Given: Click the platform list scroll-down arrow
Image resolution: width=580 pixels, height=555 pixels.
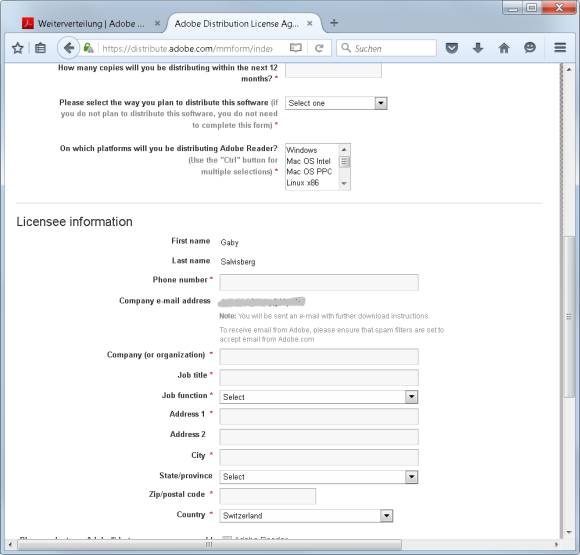Looking at the screenshot, I should tap(344, 184).
